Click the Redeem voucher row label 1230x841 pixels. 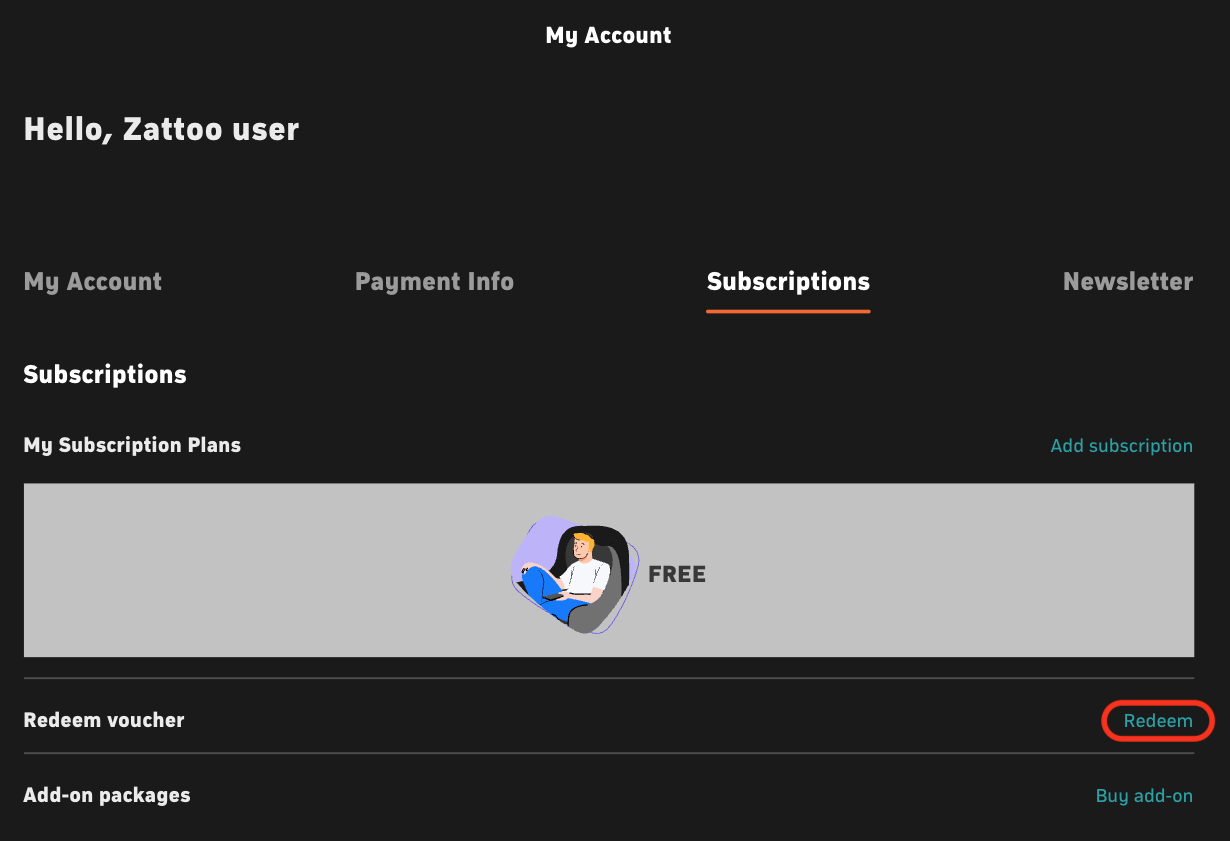click(104, 720)
